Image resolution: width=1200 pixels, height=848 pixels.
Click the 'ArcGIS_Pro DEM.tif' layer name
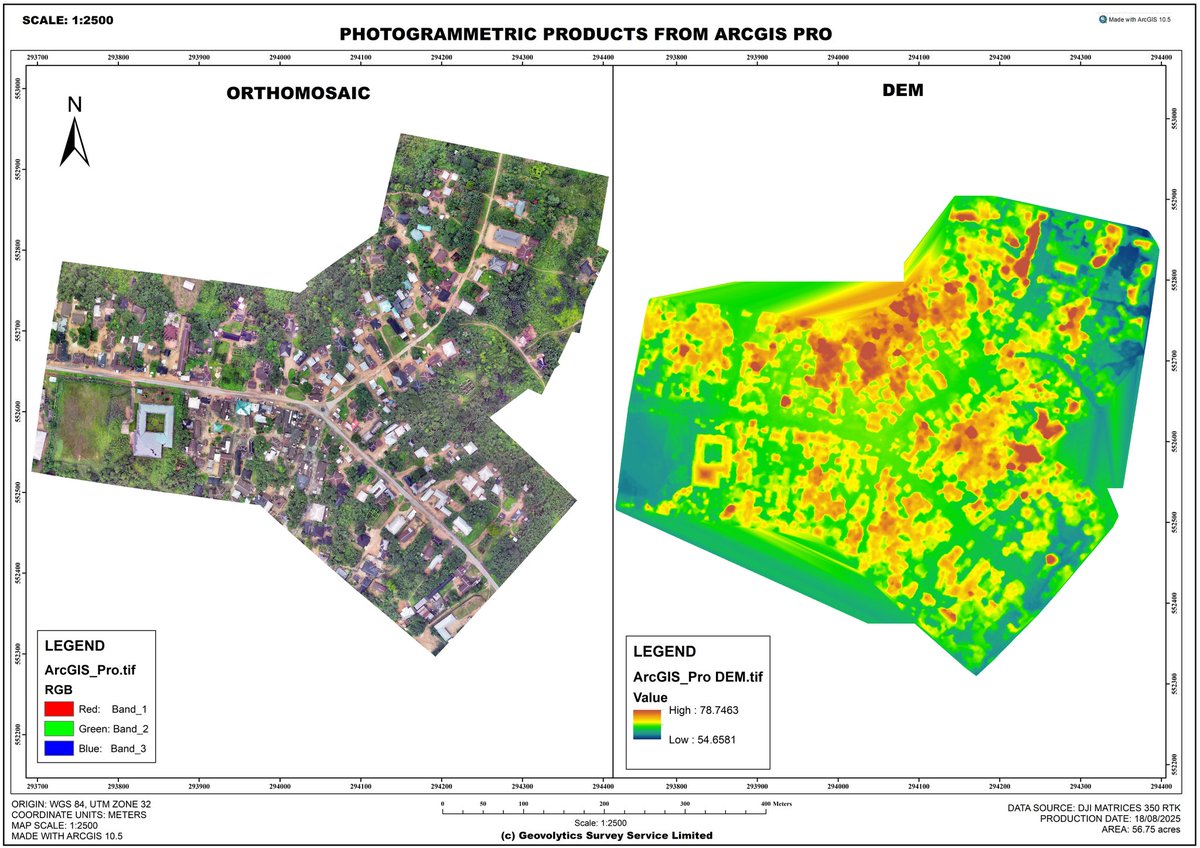point(699,677)
